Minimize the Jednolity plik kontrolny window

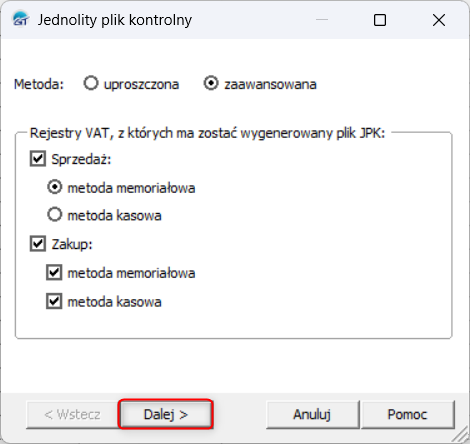[x=322, y=20]
